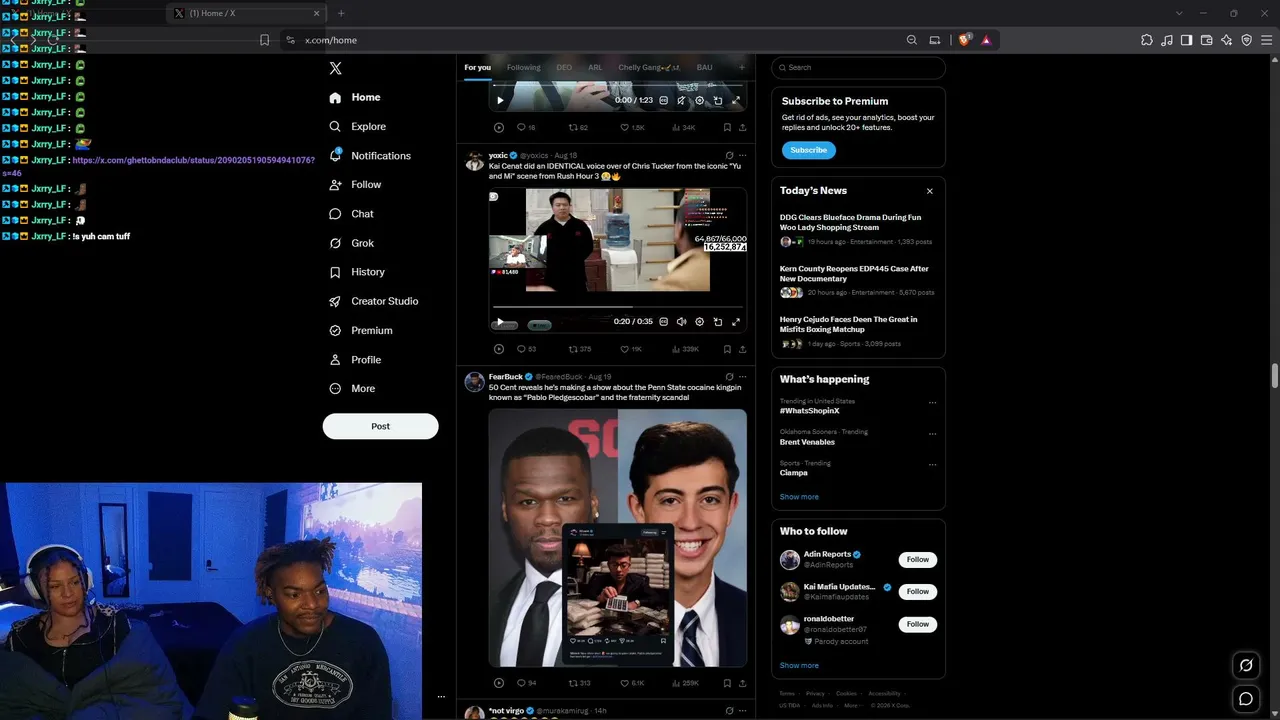Switch to the Following tab
1280x720 pixels.
pyautogui.click(x=523, y=68)
